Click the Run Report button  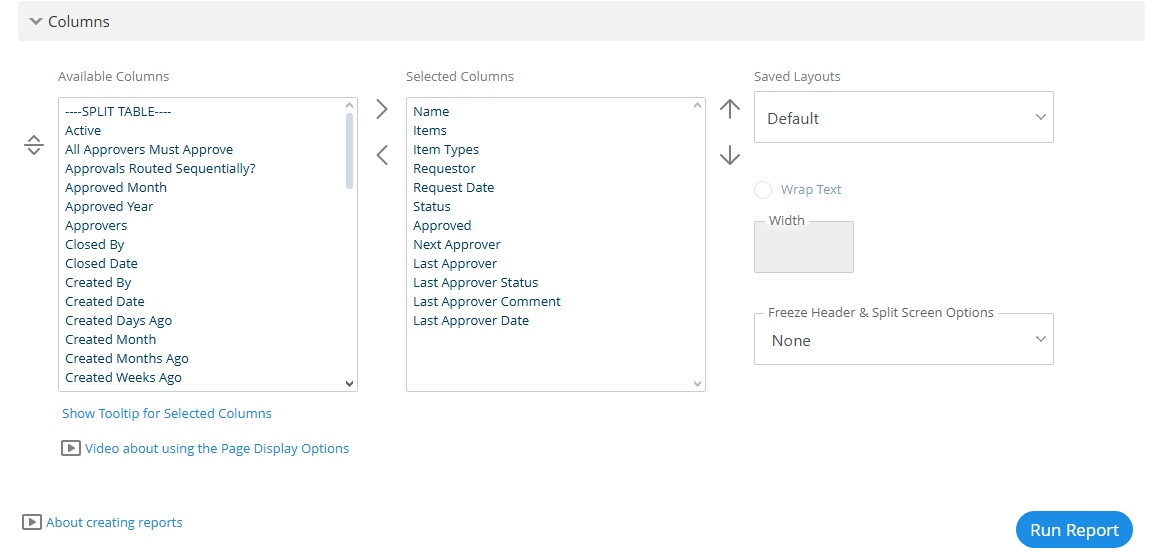click(1074, 530)
